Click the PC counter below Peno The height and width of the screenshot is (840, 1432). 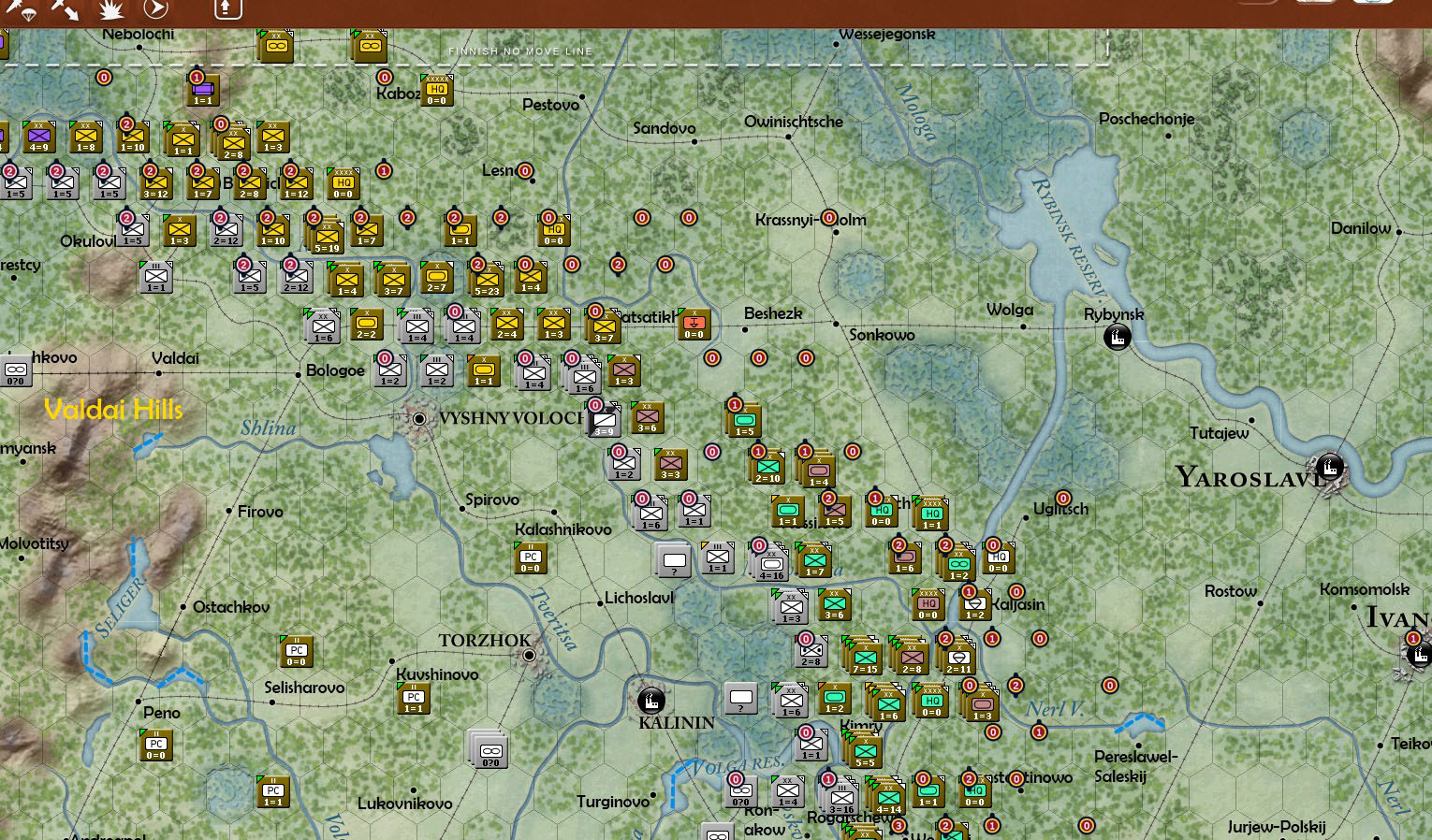tap(156, 746)
